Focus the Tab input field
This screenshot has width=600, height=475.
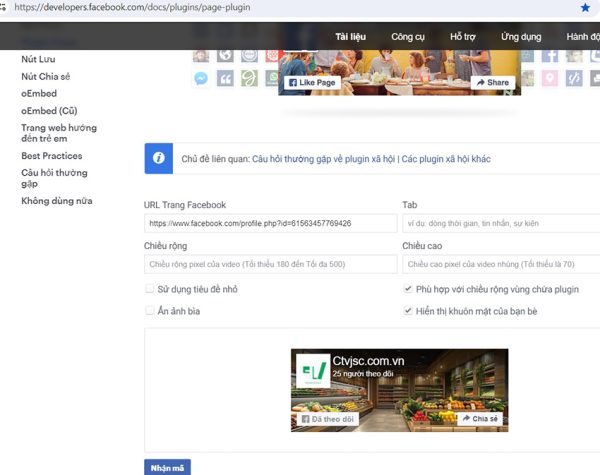pos(501,223)
